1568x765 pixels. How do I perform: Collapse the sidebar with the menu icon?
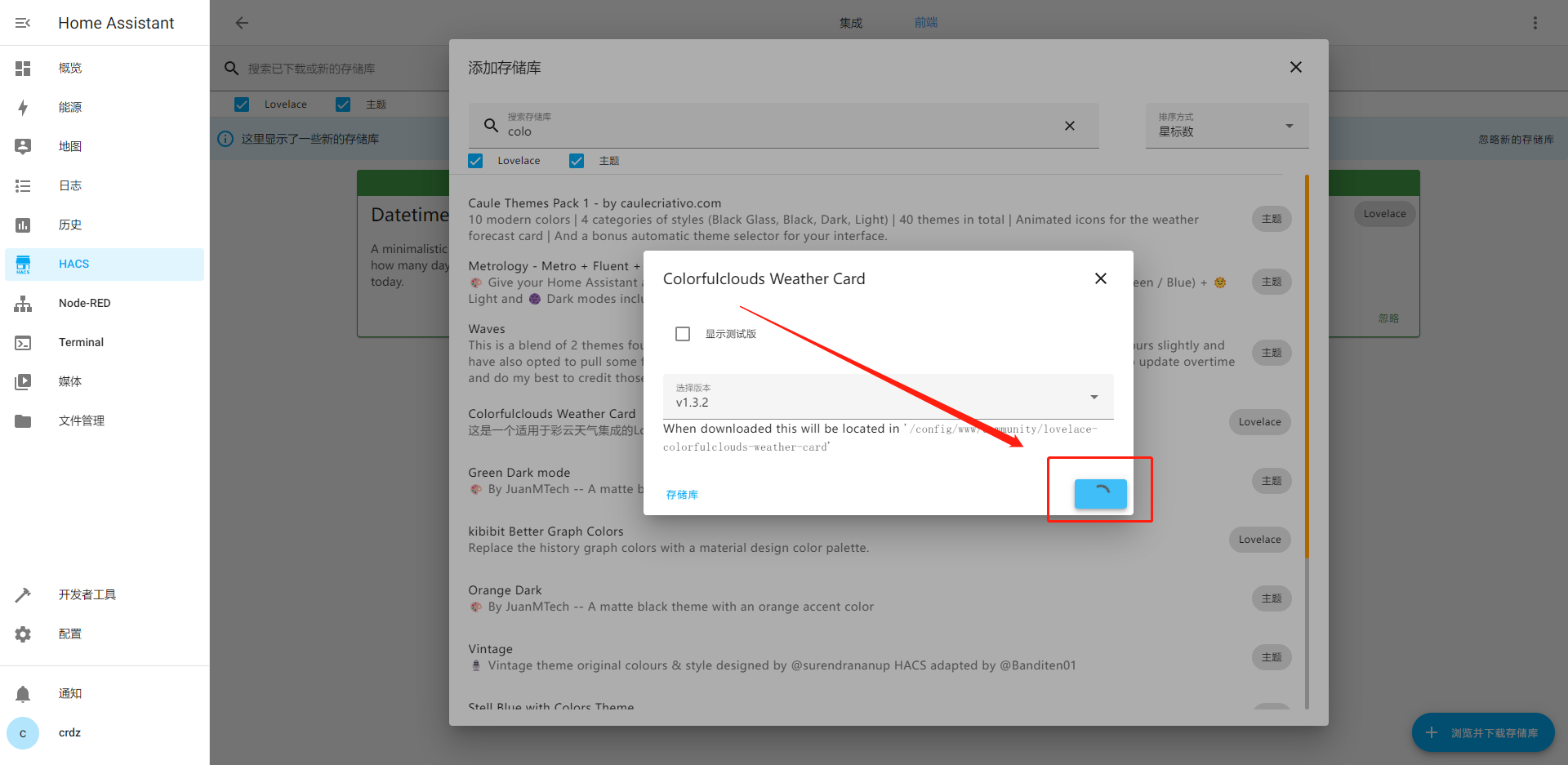pos(23,23)
